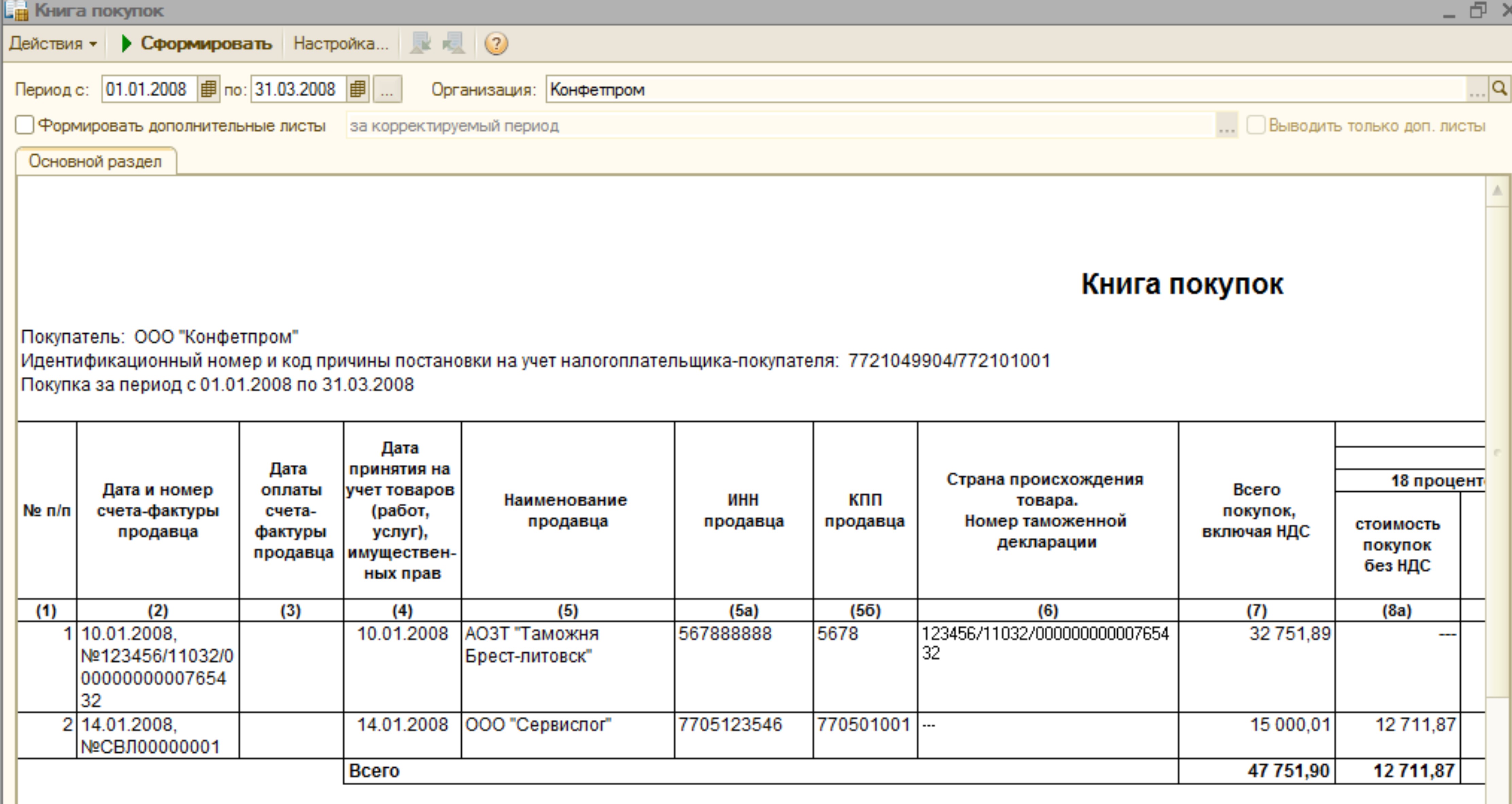Viewport: 1512px width, 804px height.
Task: Click the end date field 31.03.2008
Action: click(299, 90)
